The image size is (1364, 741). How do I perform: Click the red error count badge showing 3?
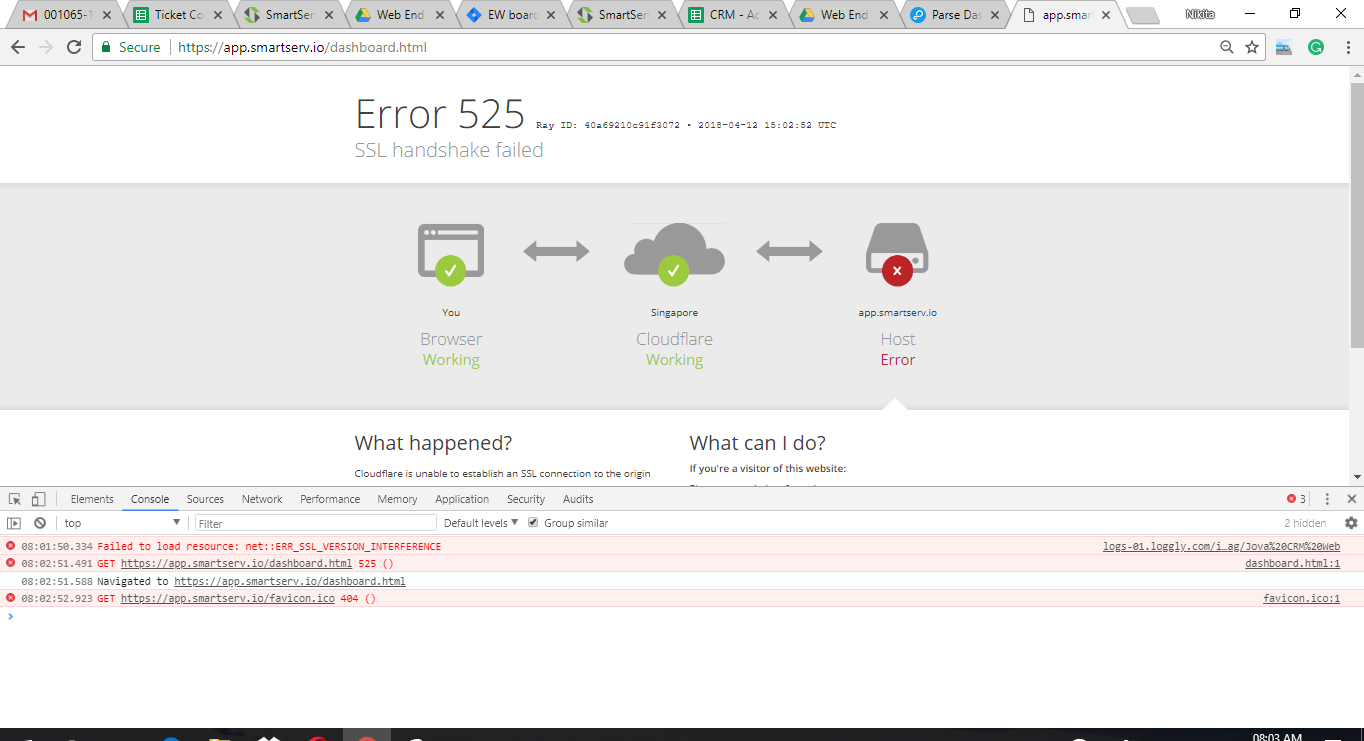pos(1296,499)
